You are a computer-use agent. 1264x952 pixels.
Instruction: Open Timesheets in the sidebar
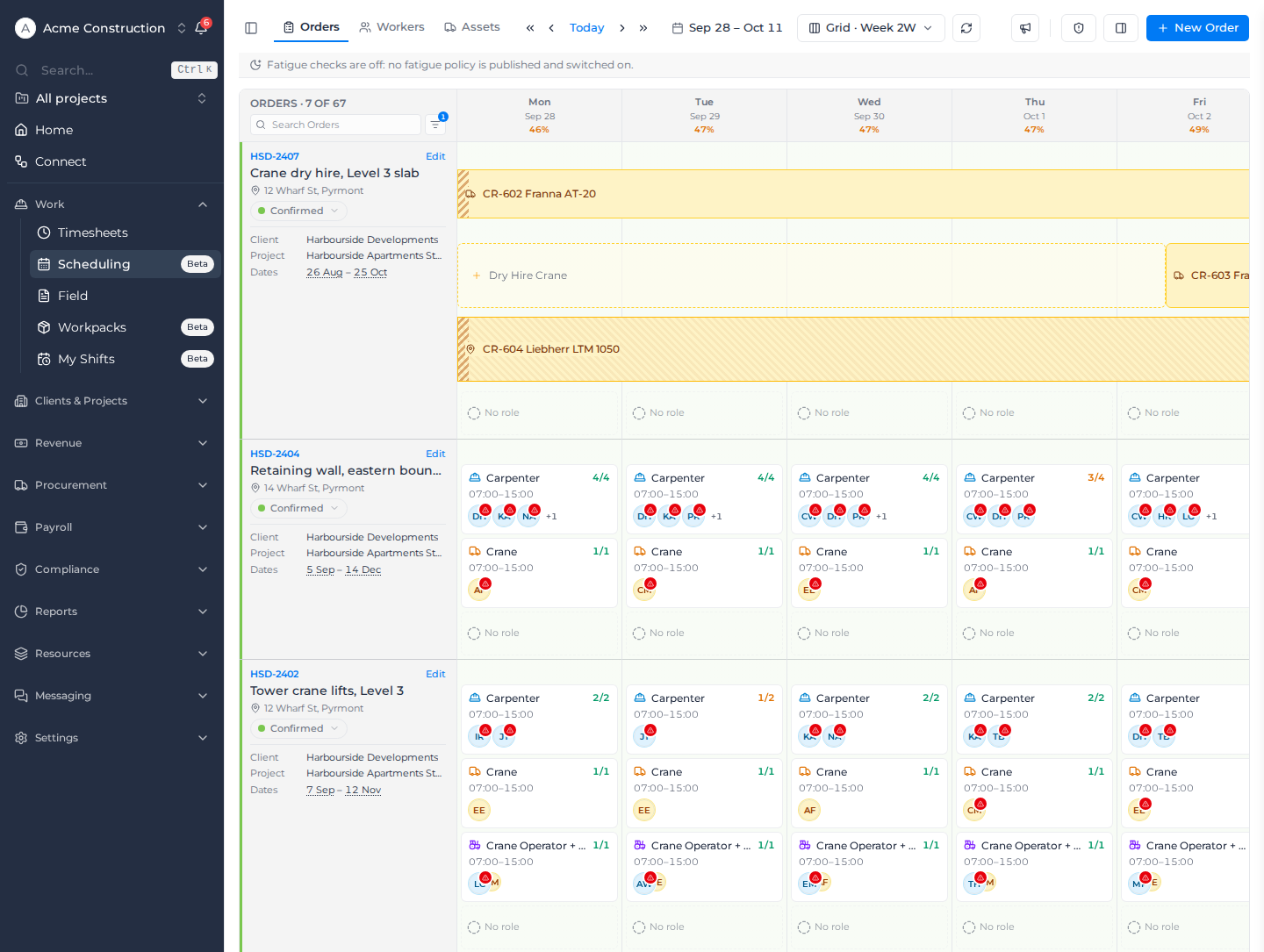125,233
